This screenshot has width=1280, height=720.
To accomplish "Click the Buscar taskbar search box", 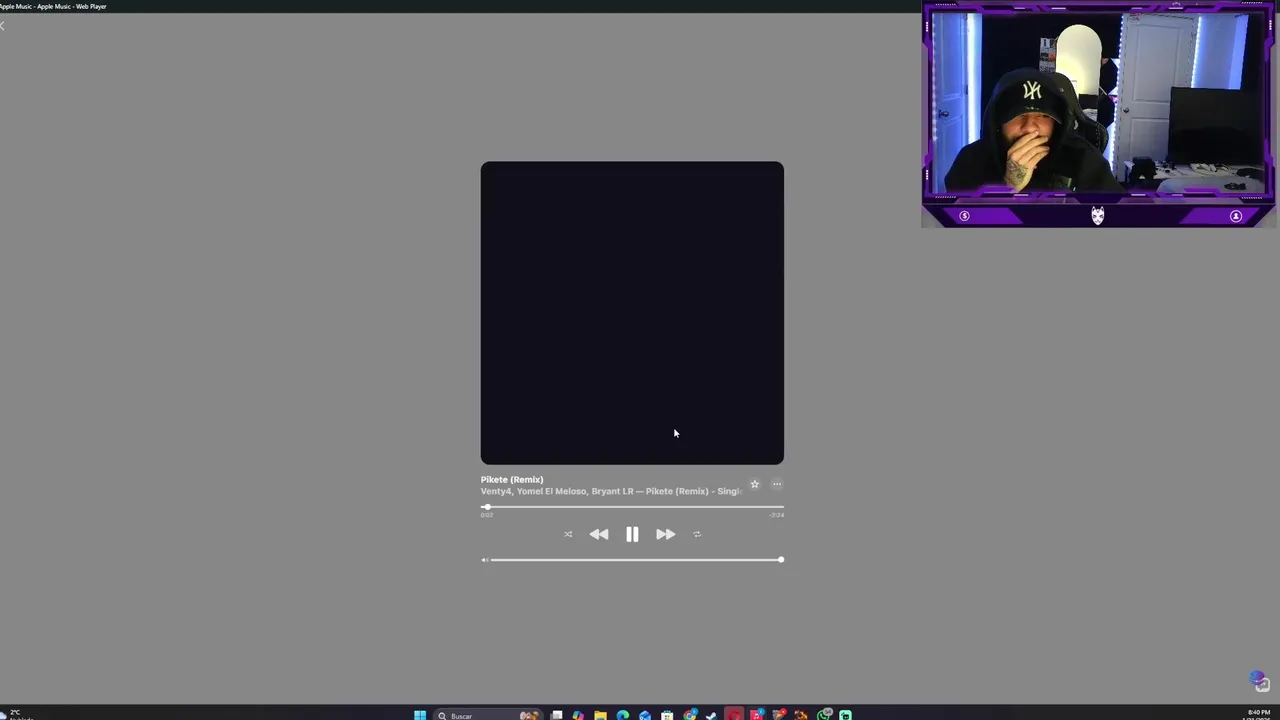I will [x=488, y=715].
